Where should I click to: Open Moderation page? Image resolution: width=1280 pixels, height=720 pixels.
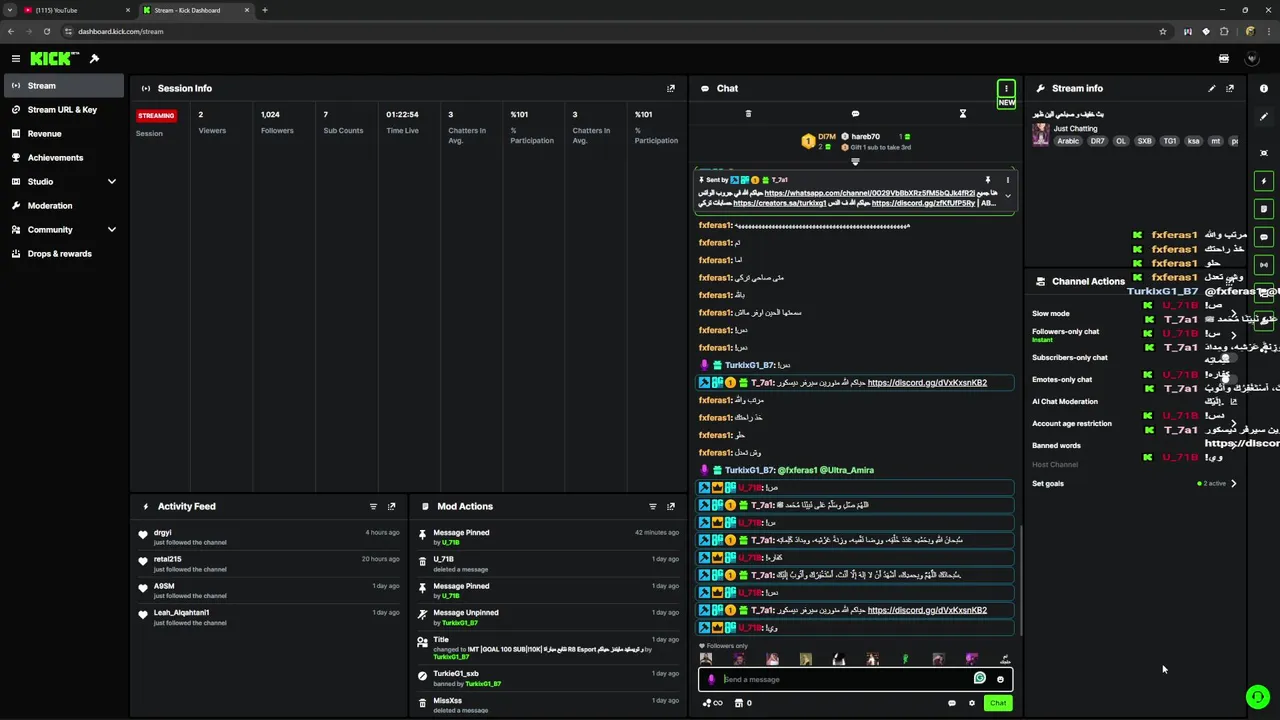(x=64, y=205)
